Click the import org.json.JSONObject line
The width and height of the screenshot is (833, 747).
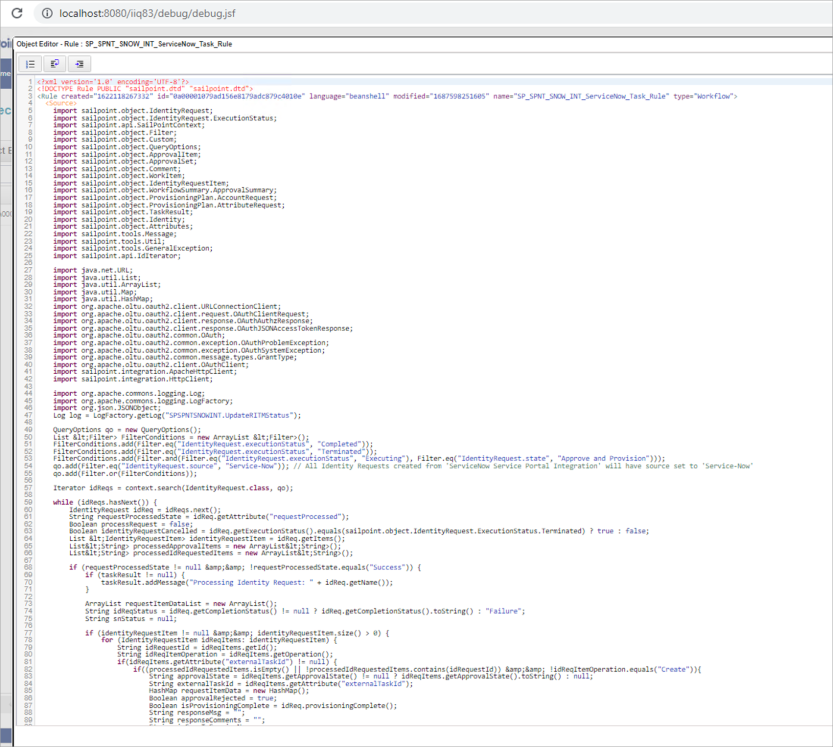[105, 407]
